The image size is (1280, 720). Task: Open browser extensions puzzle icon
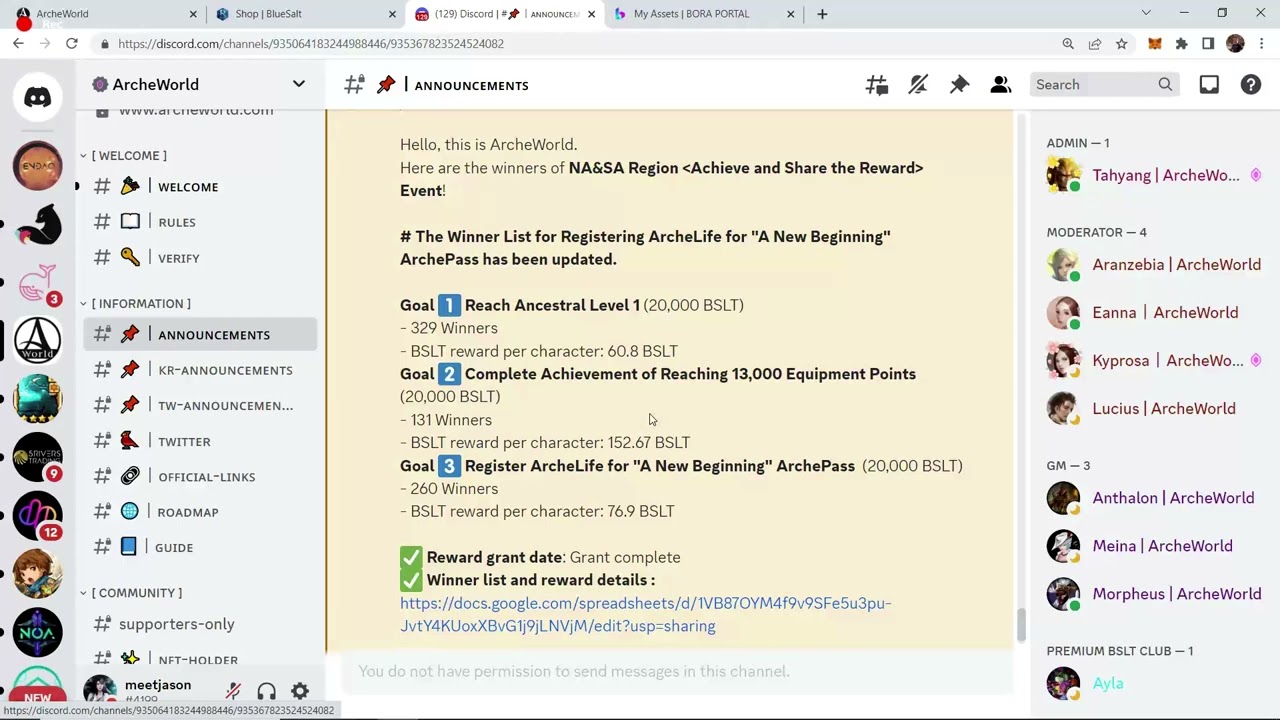pos(1181,44)
